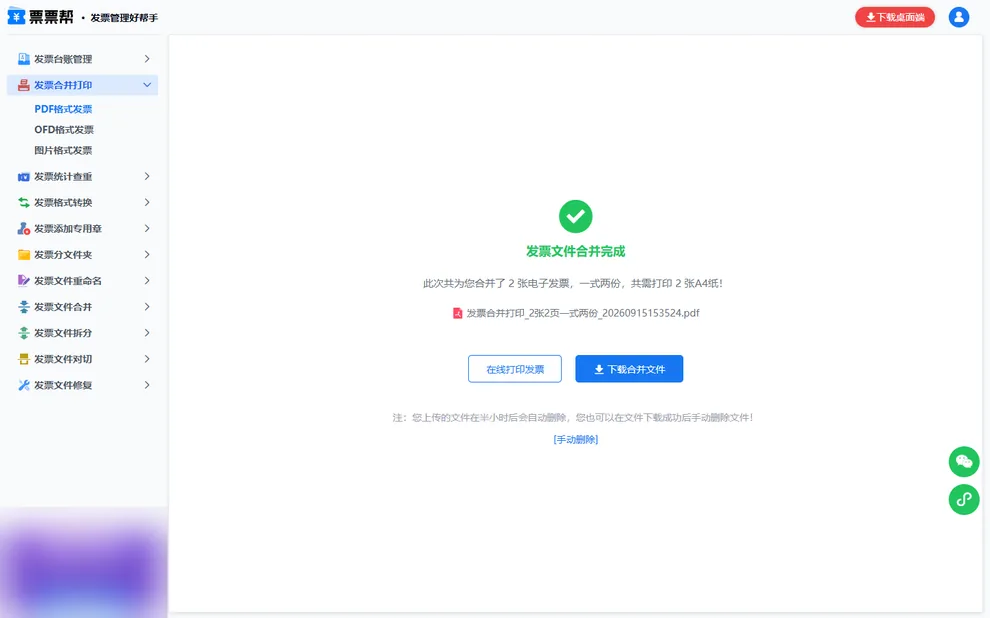Collapse 发票合并打印 chevron
This screenshot has height=618, width=990.
click(146, 85)
